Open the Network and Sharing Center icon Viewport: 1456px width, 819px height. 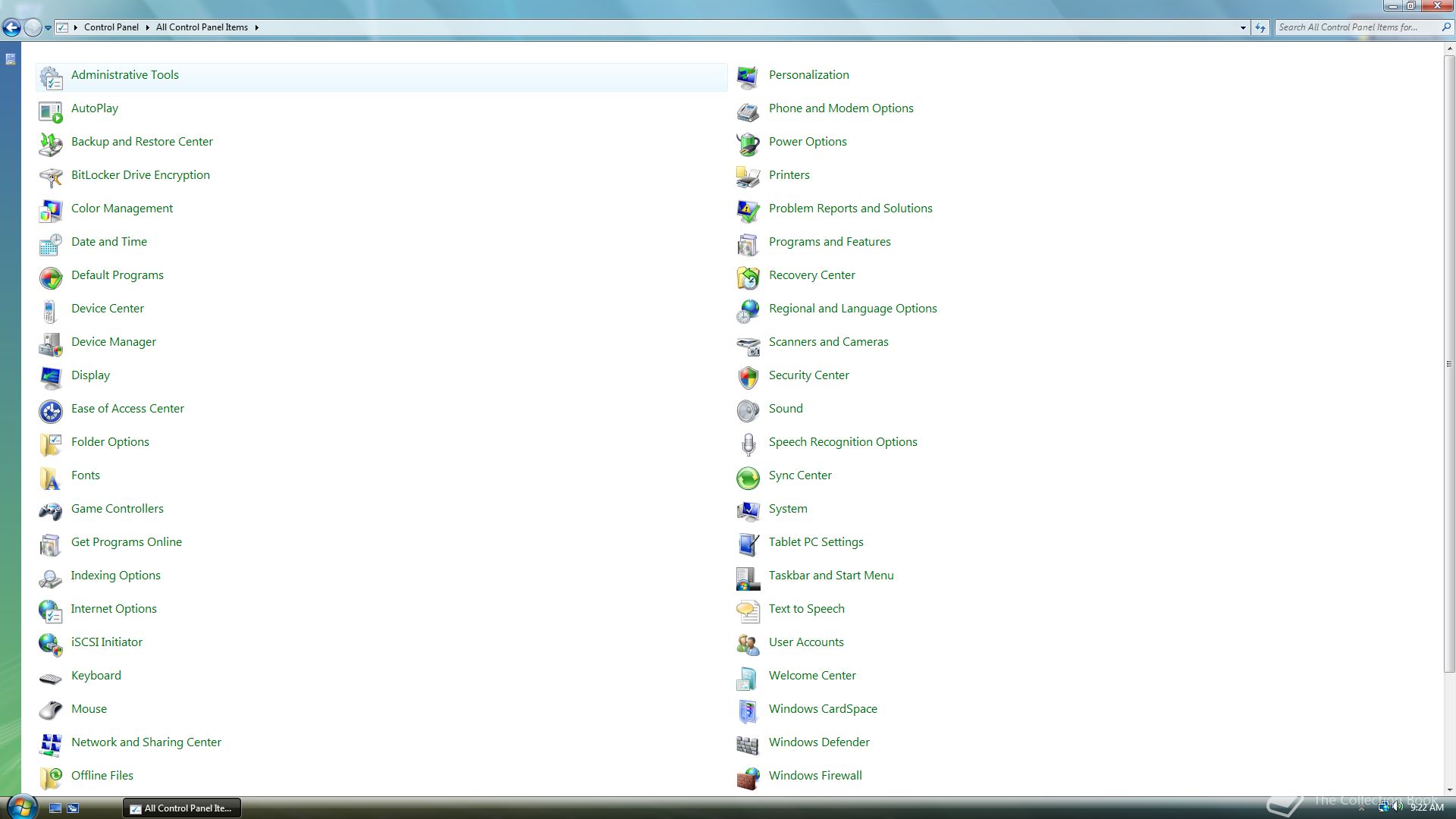(51, 745)
